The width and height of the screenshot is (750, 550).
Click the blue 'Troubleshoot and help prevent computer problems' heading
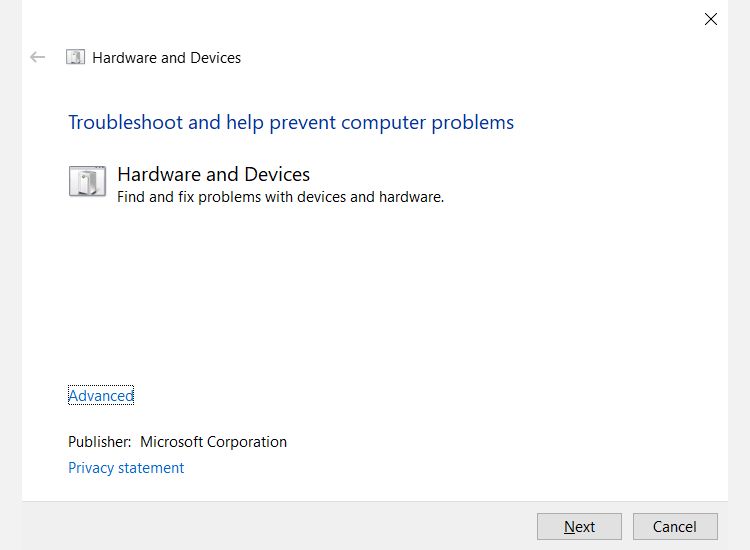tap(291, 123)
